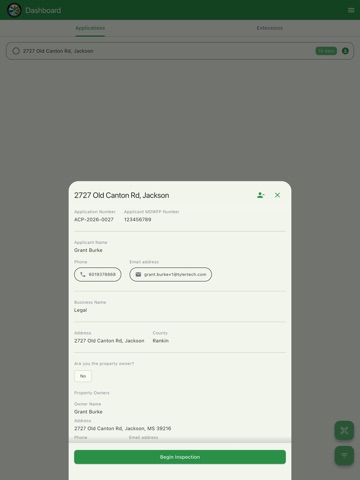Click the envelope mail icon
This screenshot has height=480, width=360.
(x=138, y=274)
